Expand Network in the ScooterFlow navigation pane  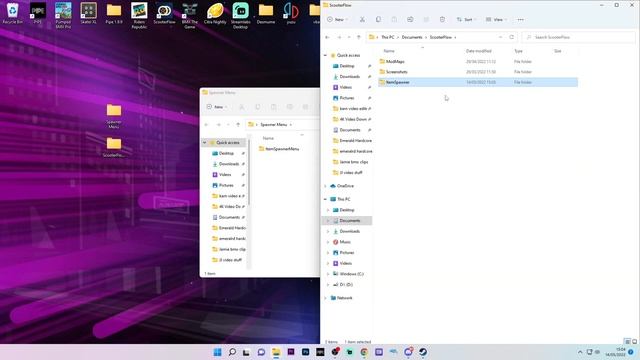(x=325, y=298)
